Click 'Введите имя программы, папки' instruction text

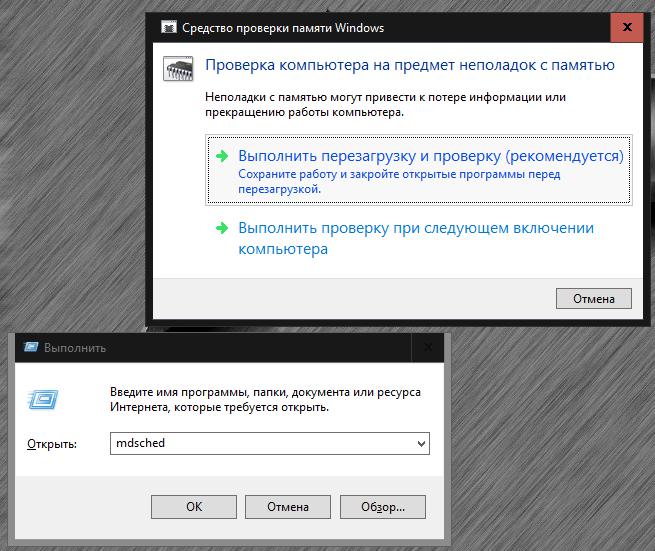[265, 399]
